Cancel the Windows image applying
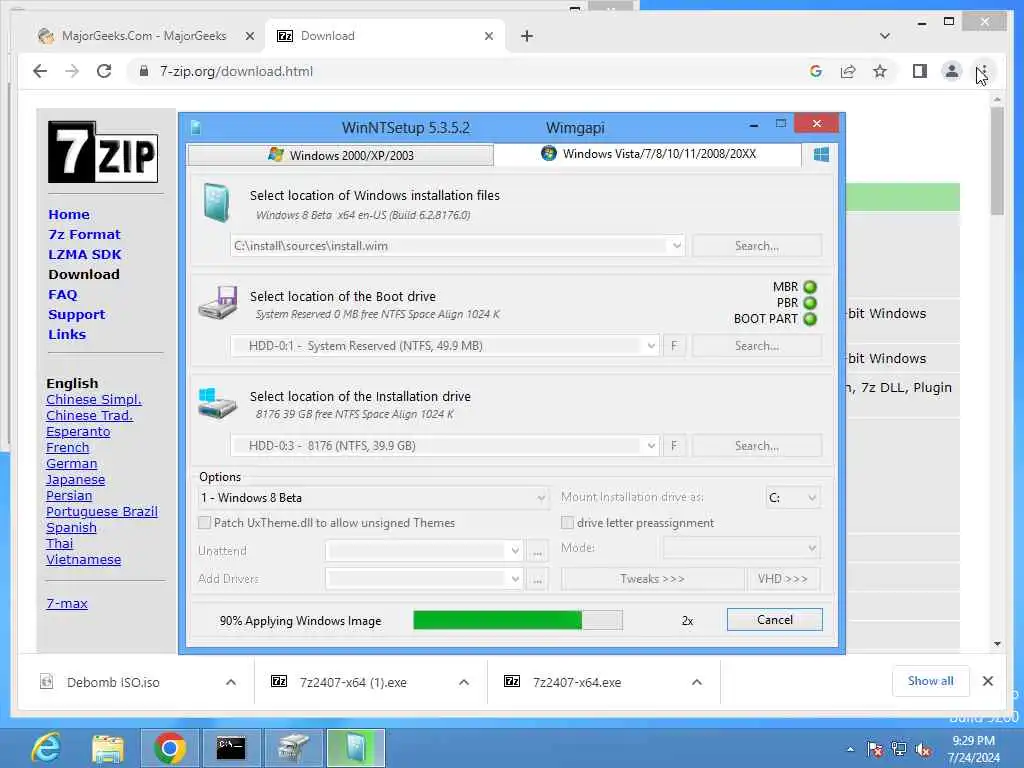The height and width of the screenshot is (768, 1024). click(775, 620)
